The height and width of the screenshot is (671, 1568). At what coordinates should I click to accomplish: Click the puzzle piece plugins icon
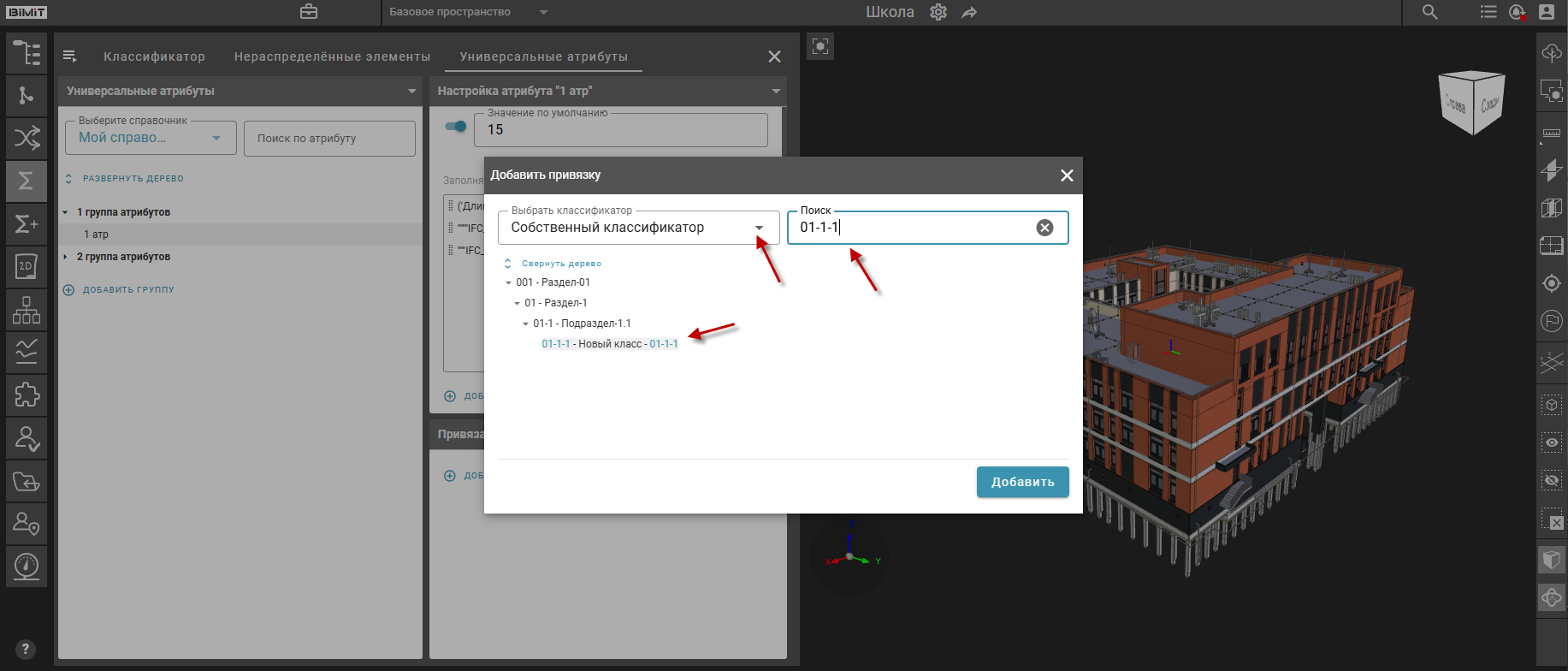point(26,395)
